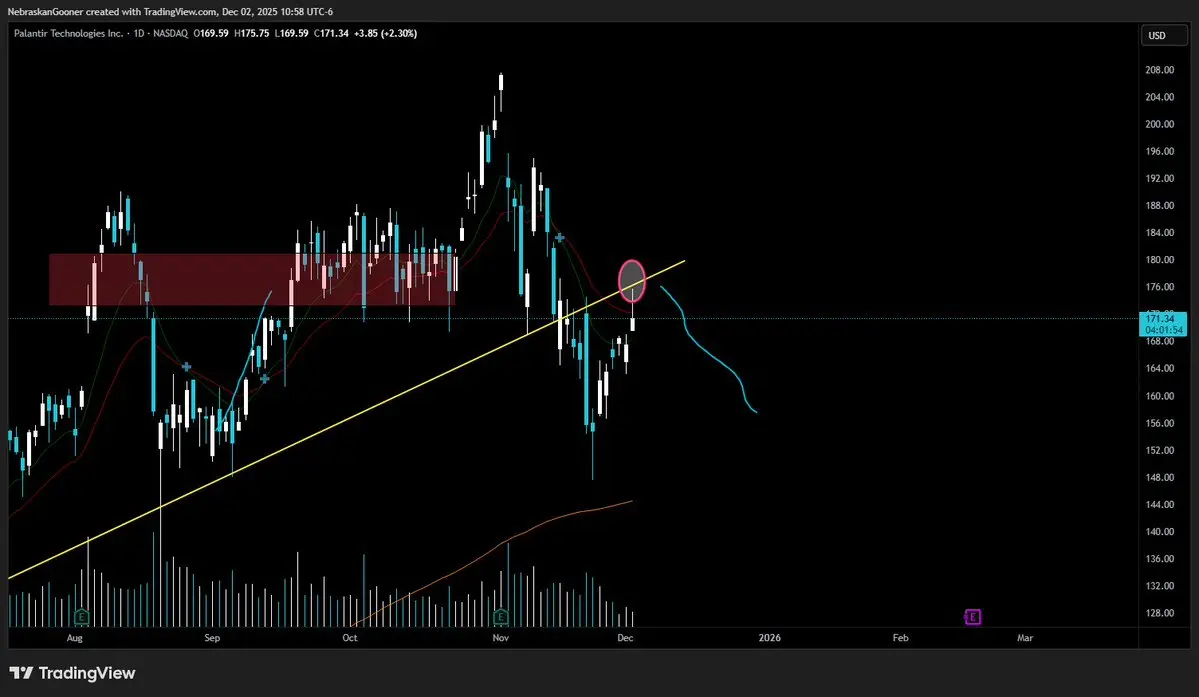Click the August earnings E marker

[82, 617]
